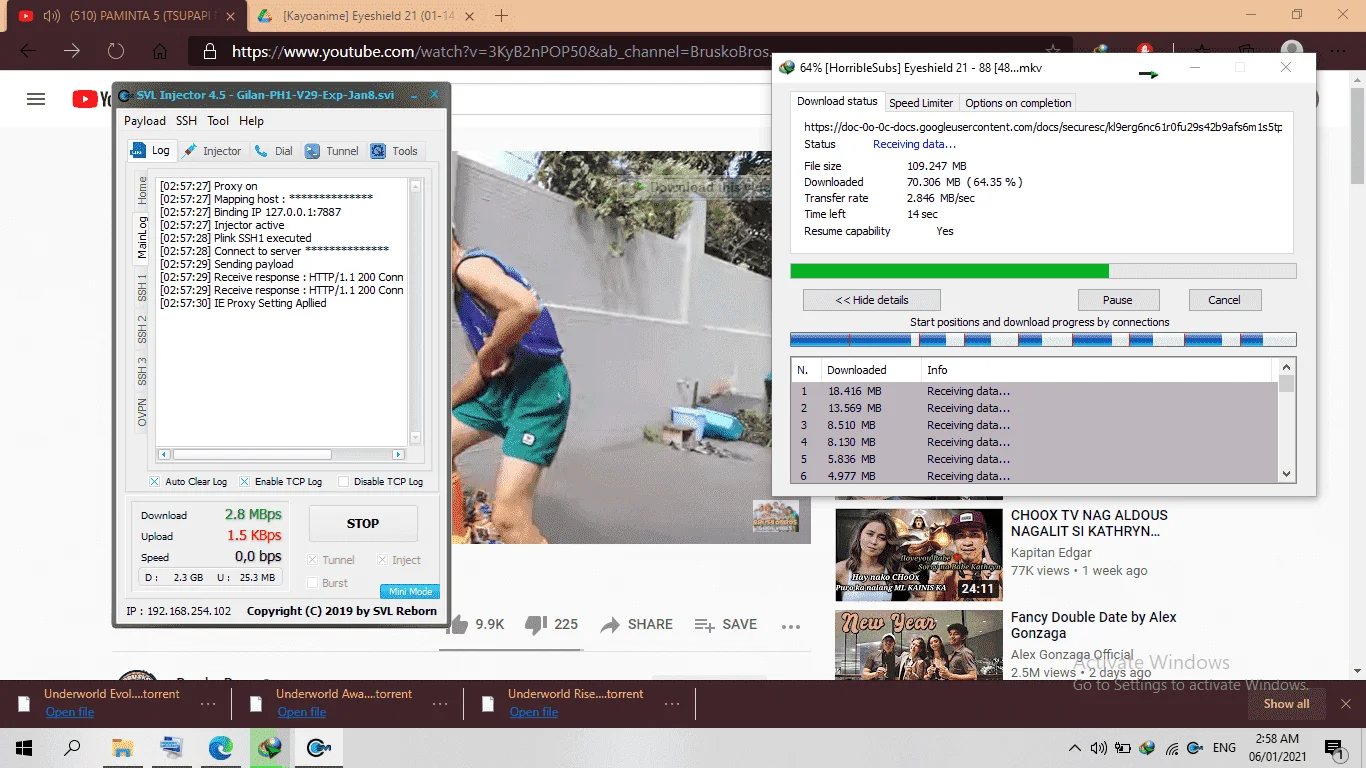Toggle the Tunnel checkbox in SVL Injector
This screenshot has height=768, width=1366.
(x=312, y=560)
